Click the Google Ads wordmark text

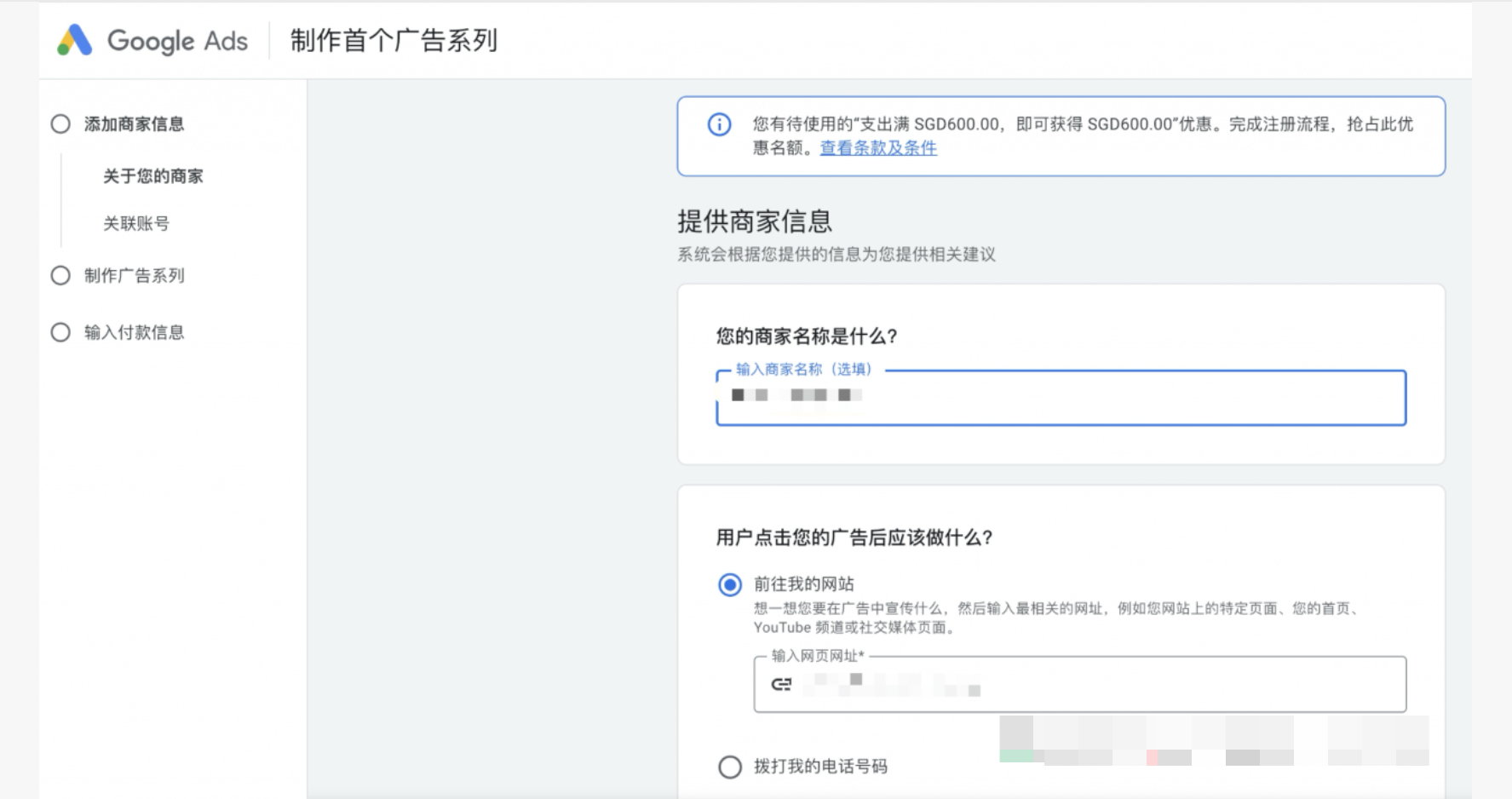coord(177,41)
